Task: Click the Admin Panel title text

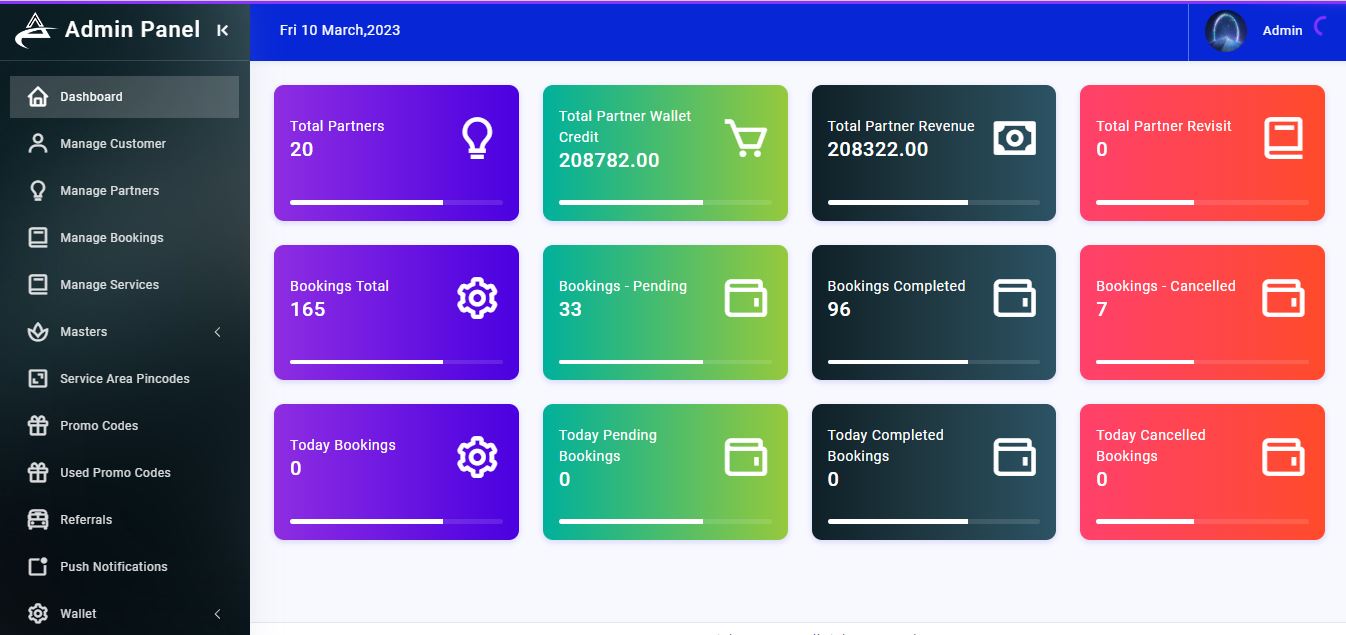Action: coord(132,30)
